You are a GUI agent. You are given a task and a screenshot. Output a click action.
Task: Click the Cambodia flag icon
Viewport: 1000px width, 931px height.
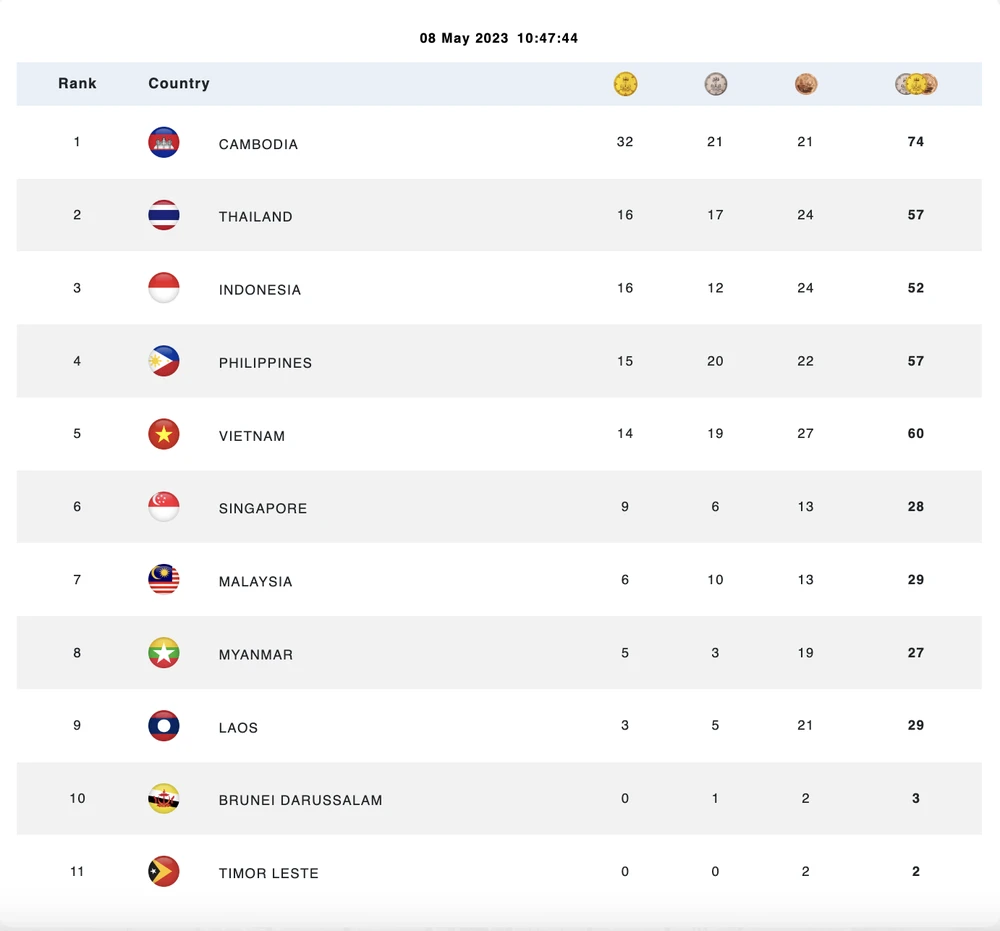(x=164, y=143)
